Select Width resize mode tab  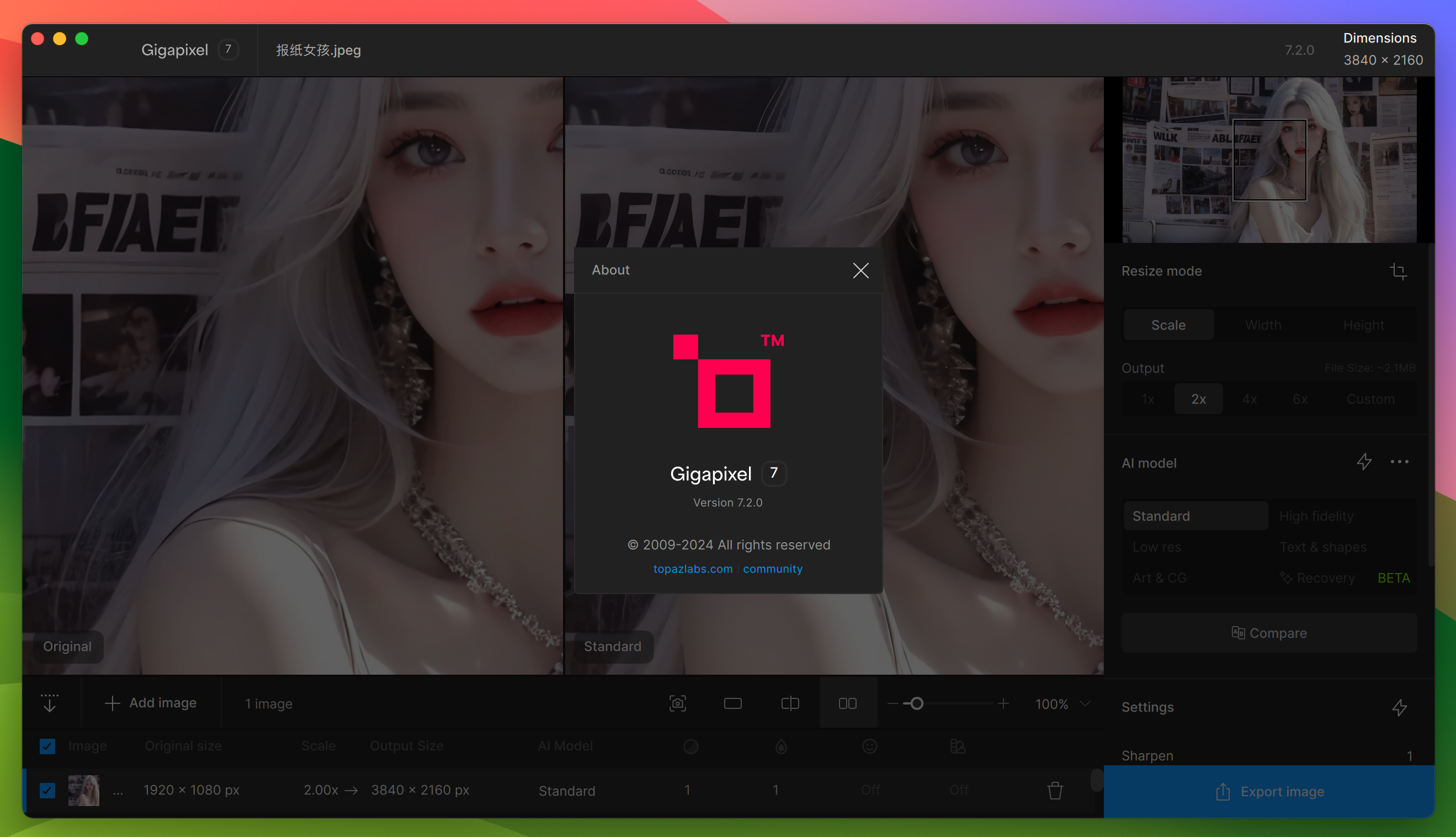[1265, 324]
